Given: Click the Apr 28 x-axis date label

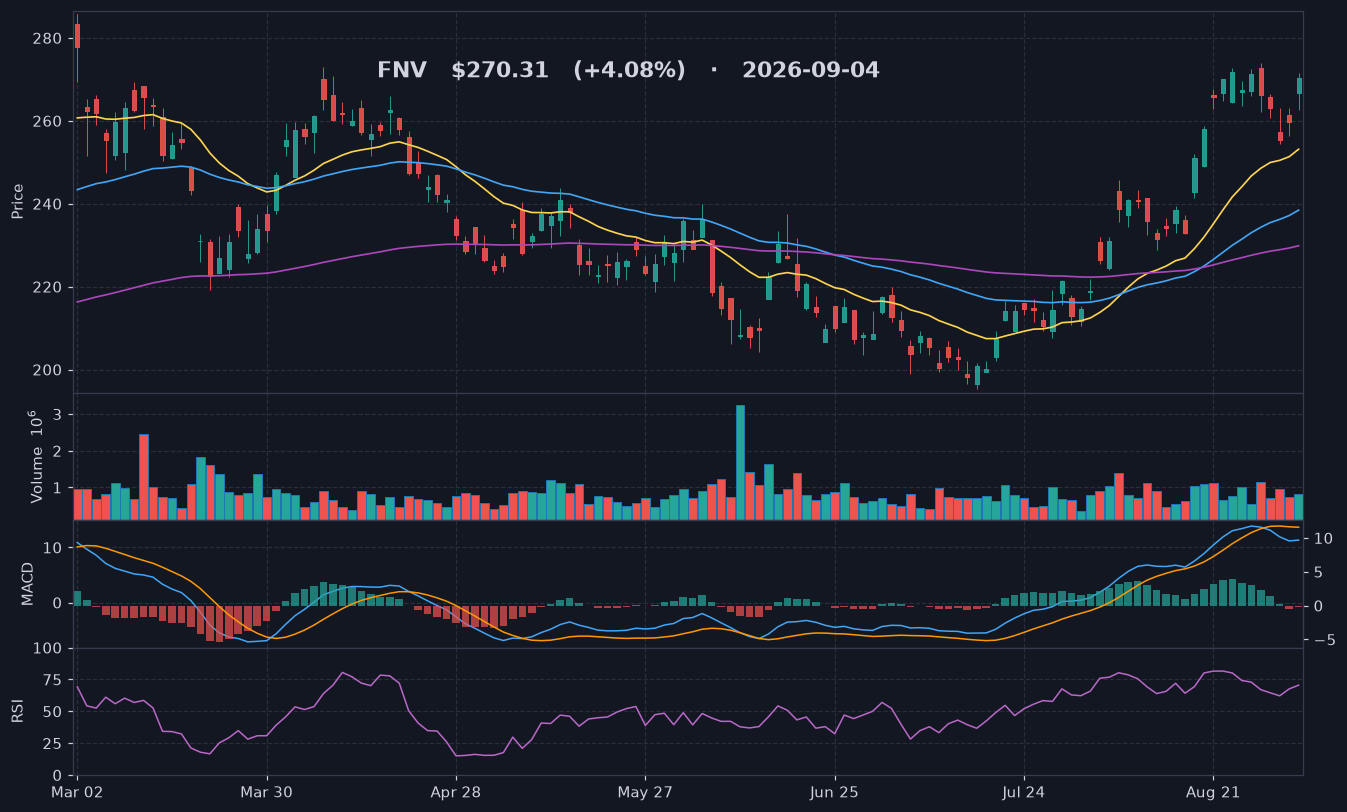Looking at the screenshot, I should [x=456, y=792].
